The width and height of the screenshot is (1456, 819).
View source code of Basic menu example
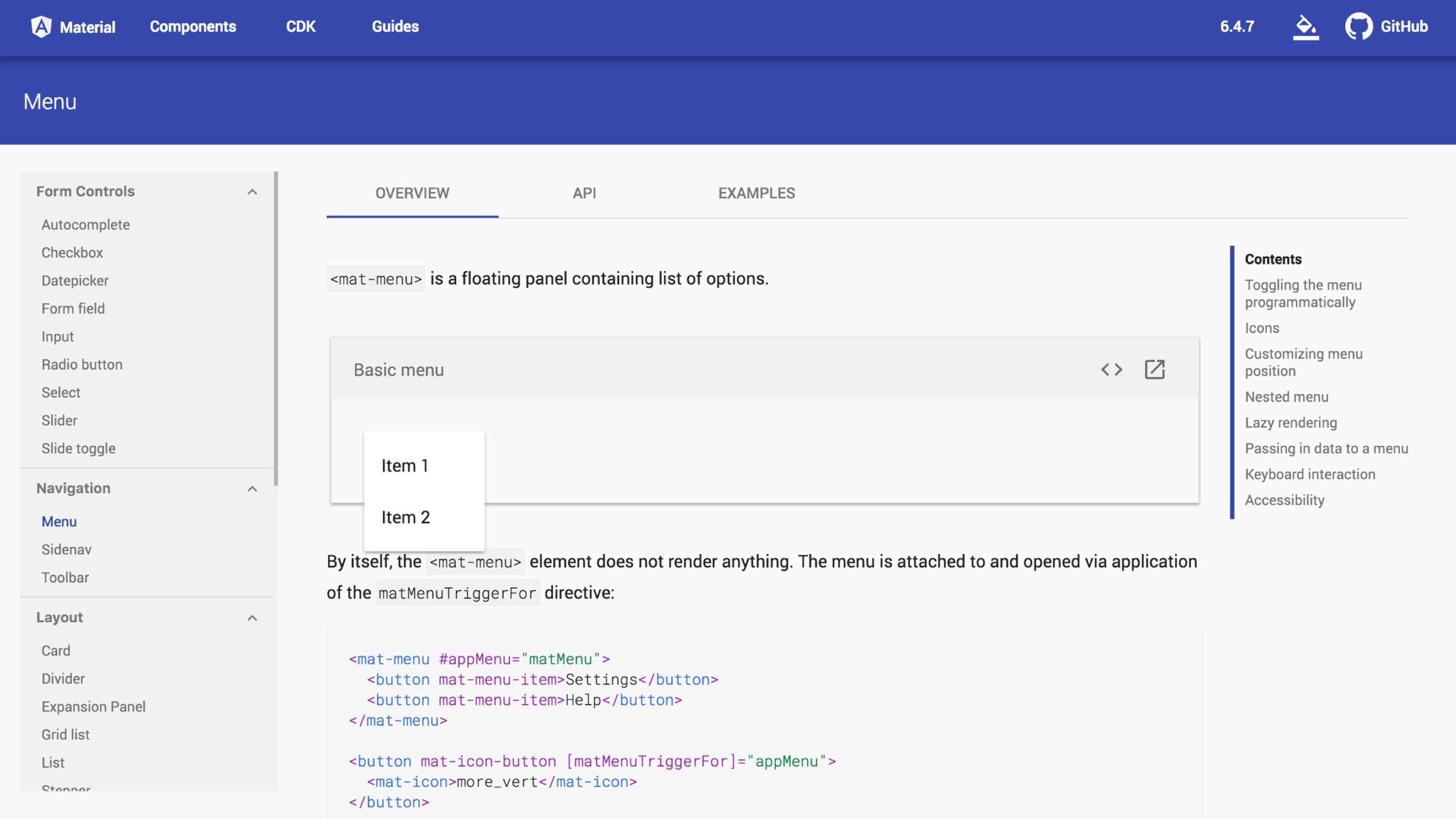[1111, 369]
